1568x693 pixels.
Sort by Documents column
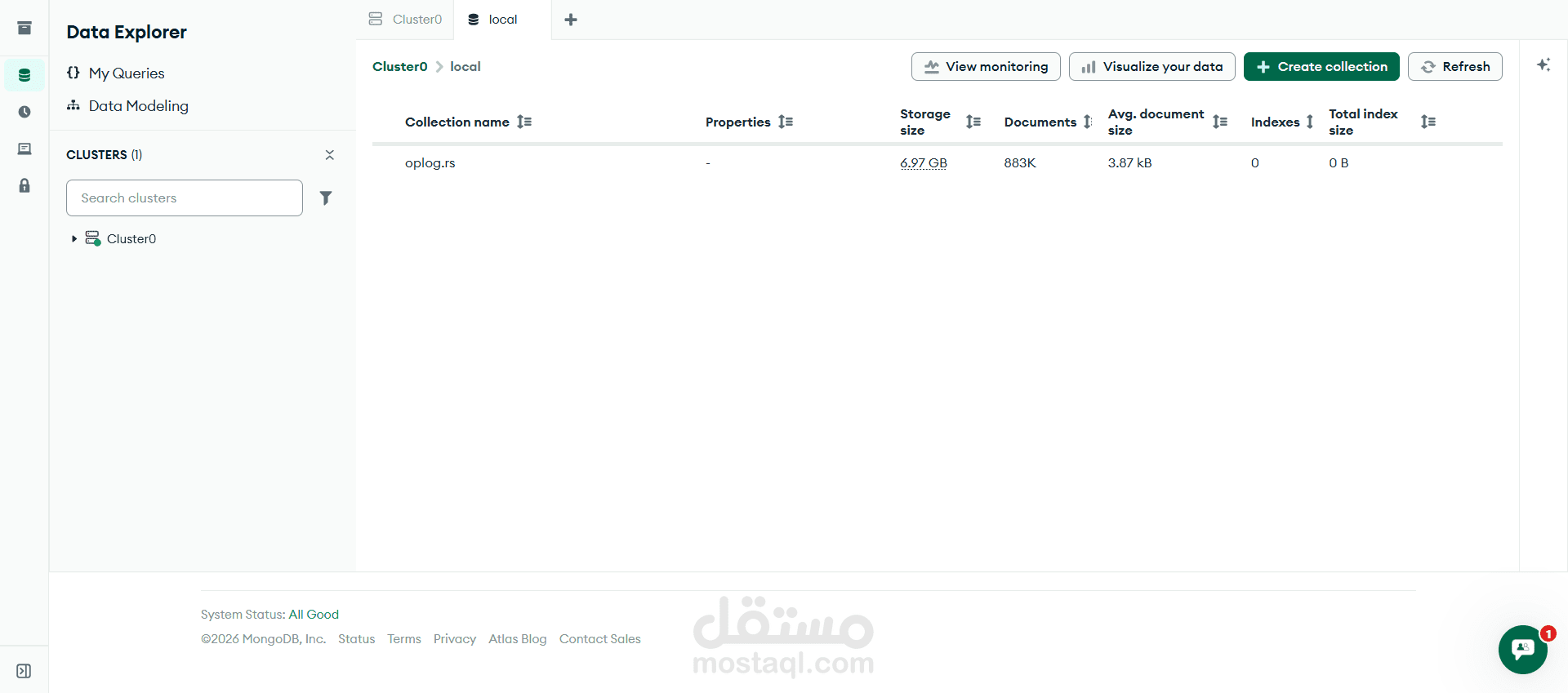click(1088, 122)
